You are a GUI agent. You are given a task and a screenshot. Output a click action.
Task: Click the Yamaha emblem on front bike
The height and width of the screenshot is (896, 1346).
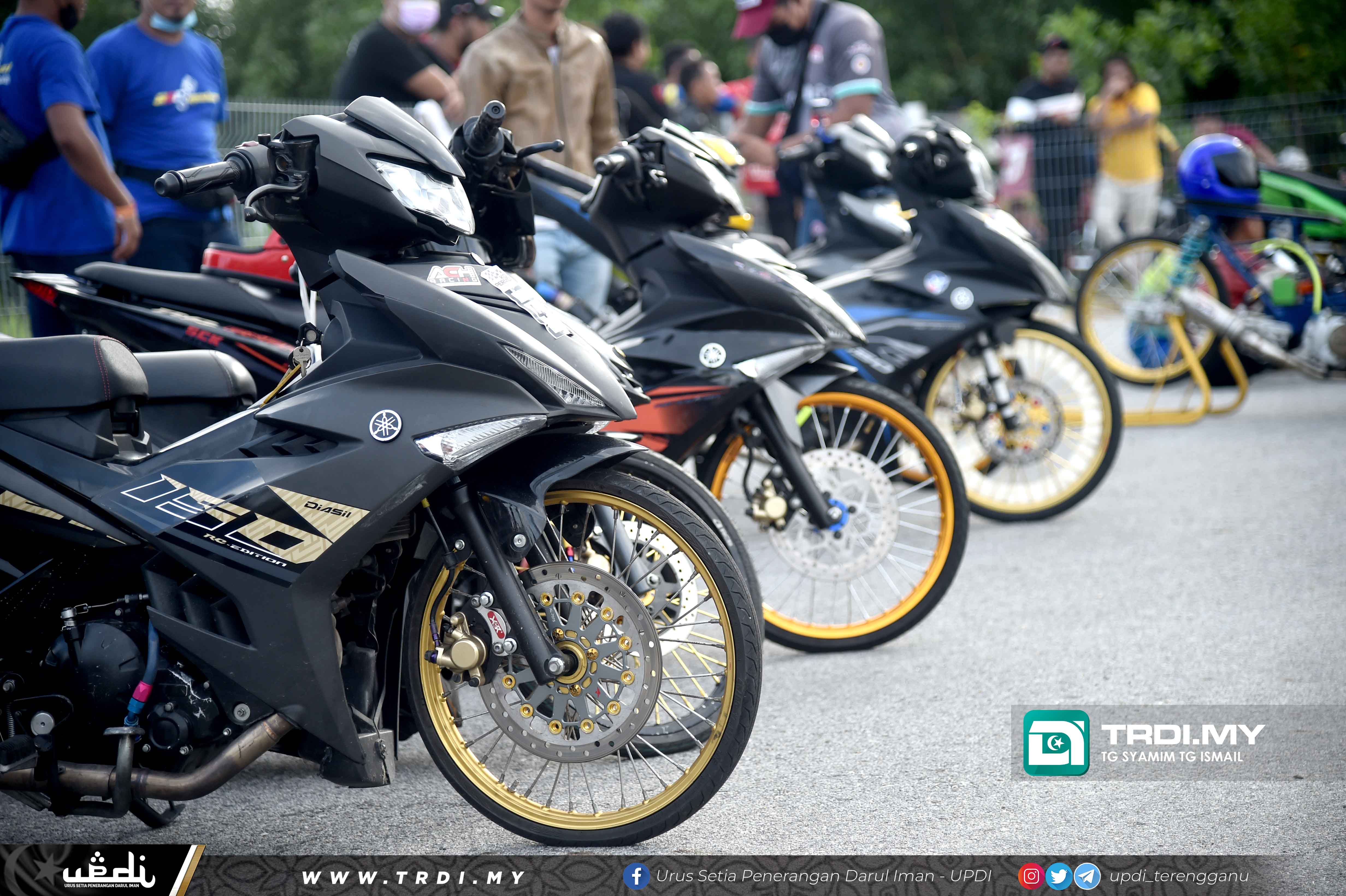(385, 425)
